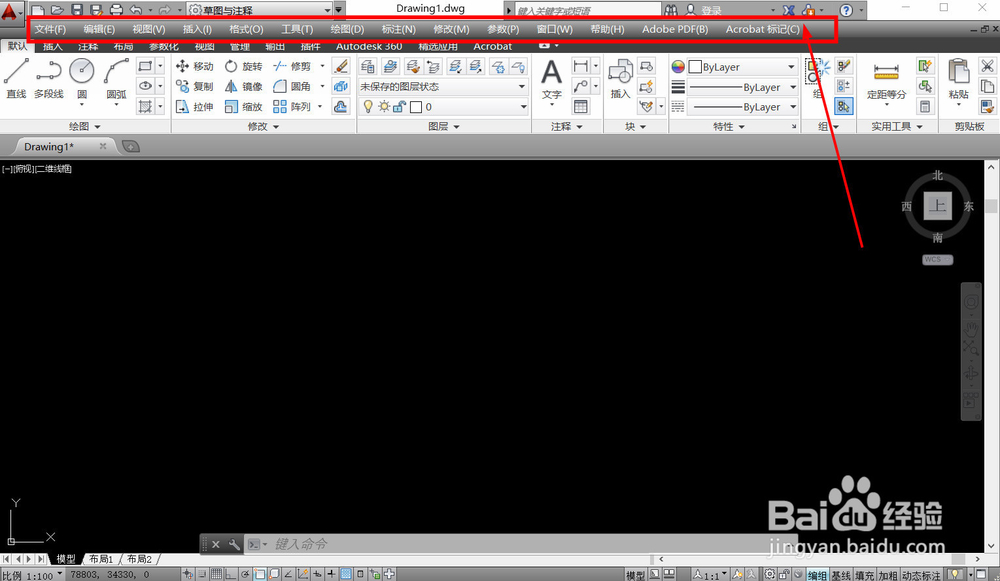Click the 修剪 (Trim) tool
This screenshot has width=1000, height=581.
292,66
